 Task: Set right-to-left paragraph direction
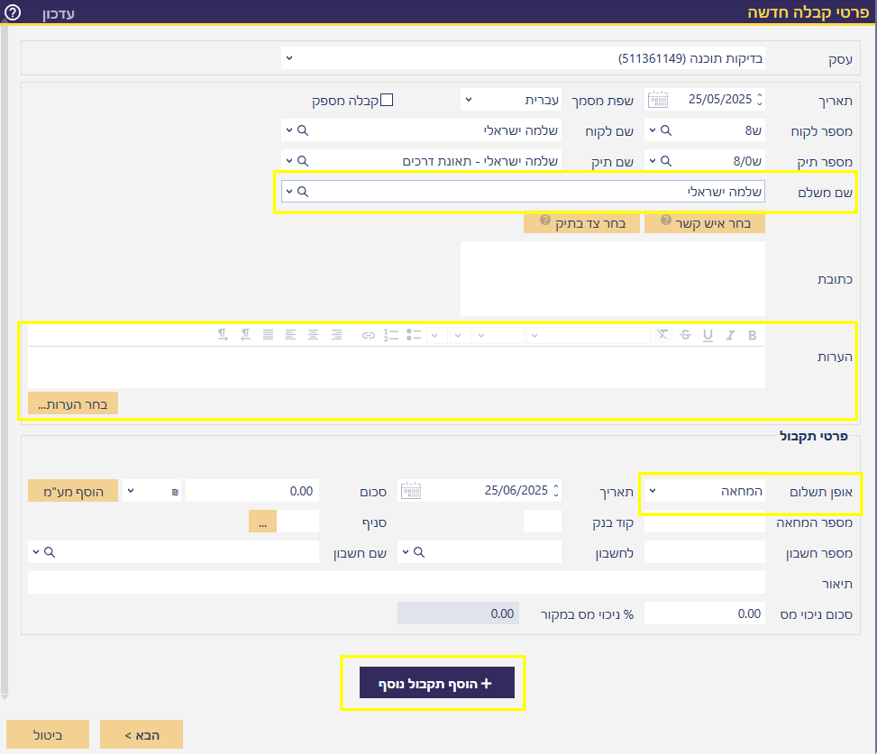(x=245, y=335)
